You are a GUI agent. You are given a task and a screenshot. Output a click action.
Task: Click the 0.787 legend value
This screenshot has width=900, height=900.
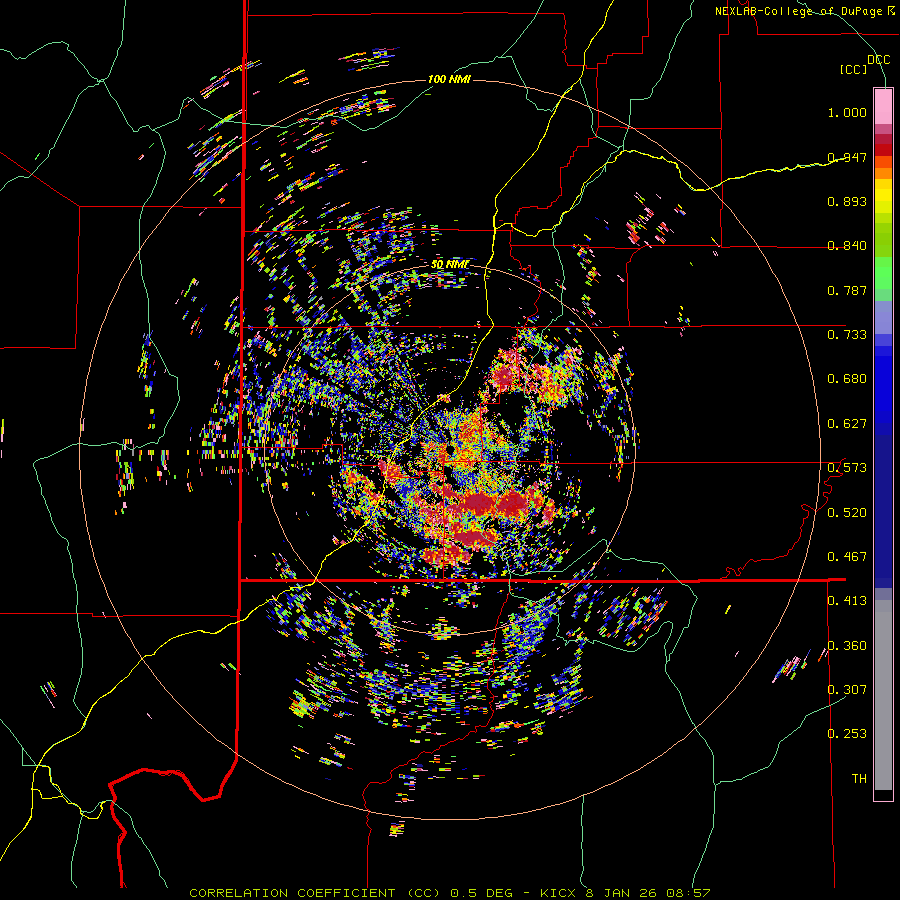(847, 290)
